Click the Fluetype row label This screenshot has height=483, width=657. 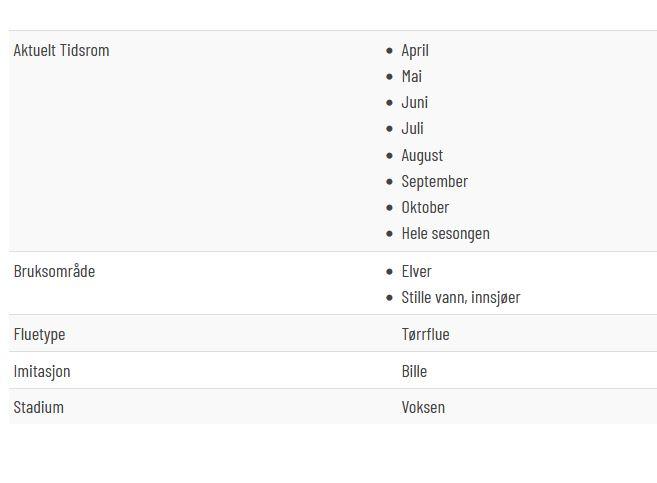pos(39,335)
